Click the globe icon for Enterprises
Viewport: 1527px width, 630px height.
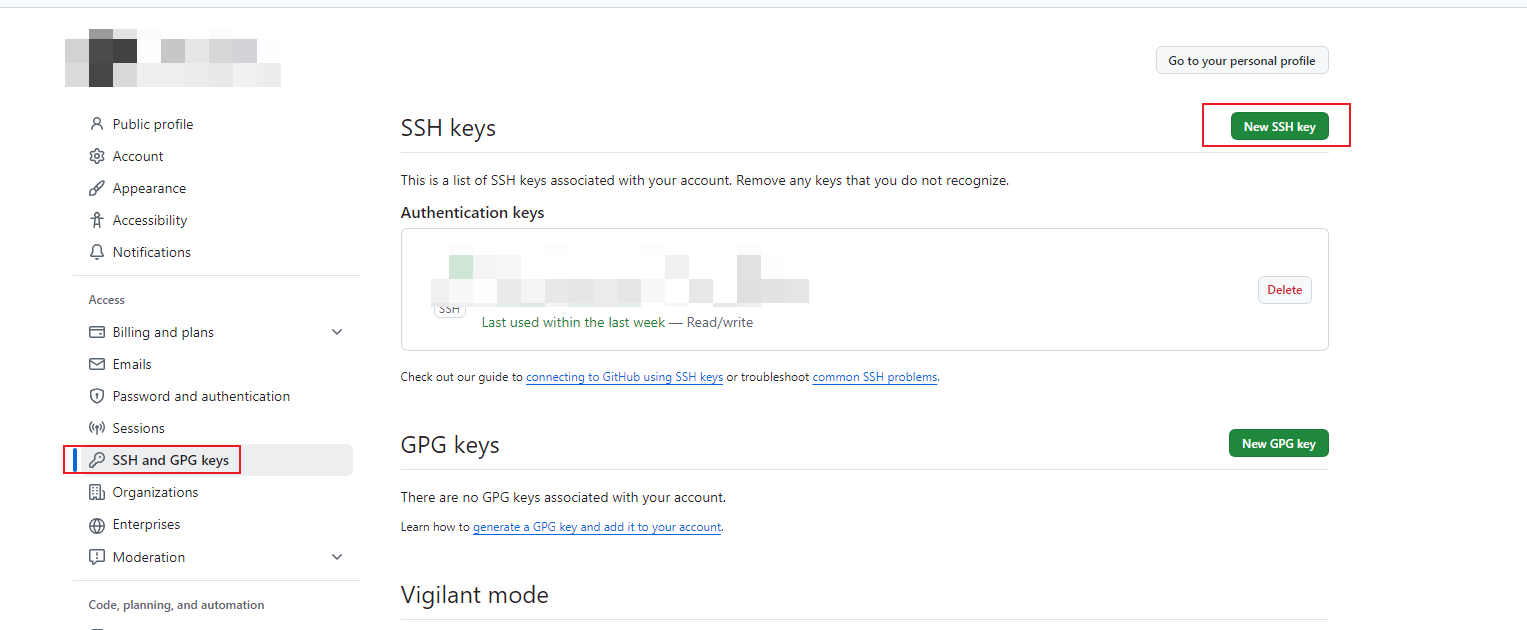pos(97,525)
